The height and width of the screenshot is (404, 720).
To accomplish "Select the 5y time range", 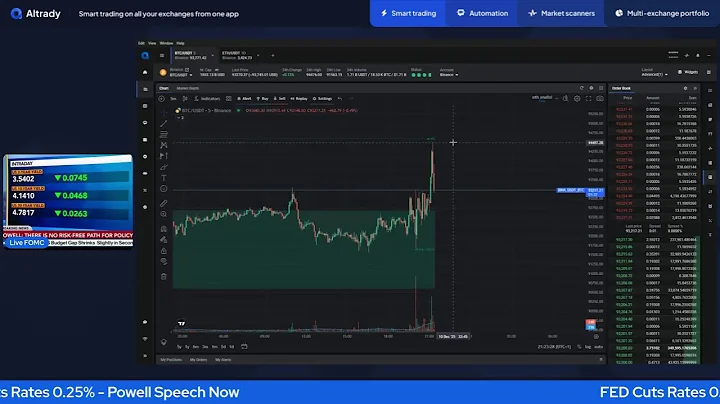I will [x=179, y=347].
